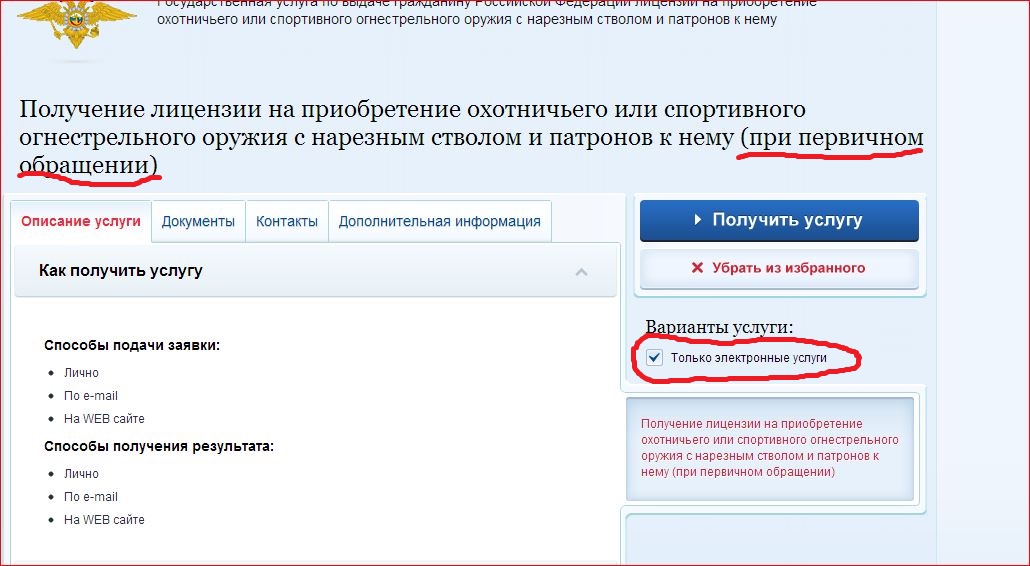This screenshot has height=566, width=1030.
Task: Select Лично under Способы подачи заявки
Action: coord(81,373)
